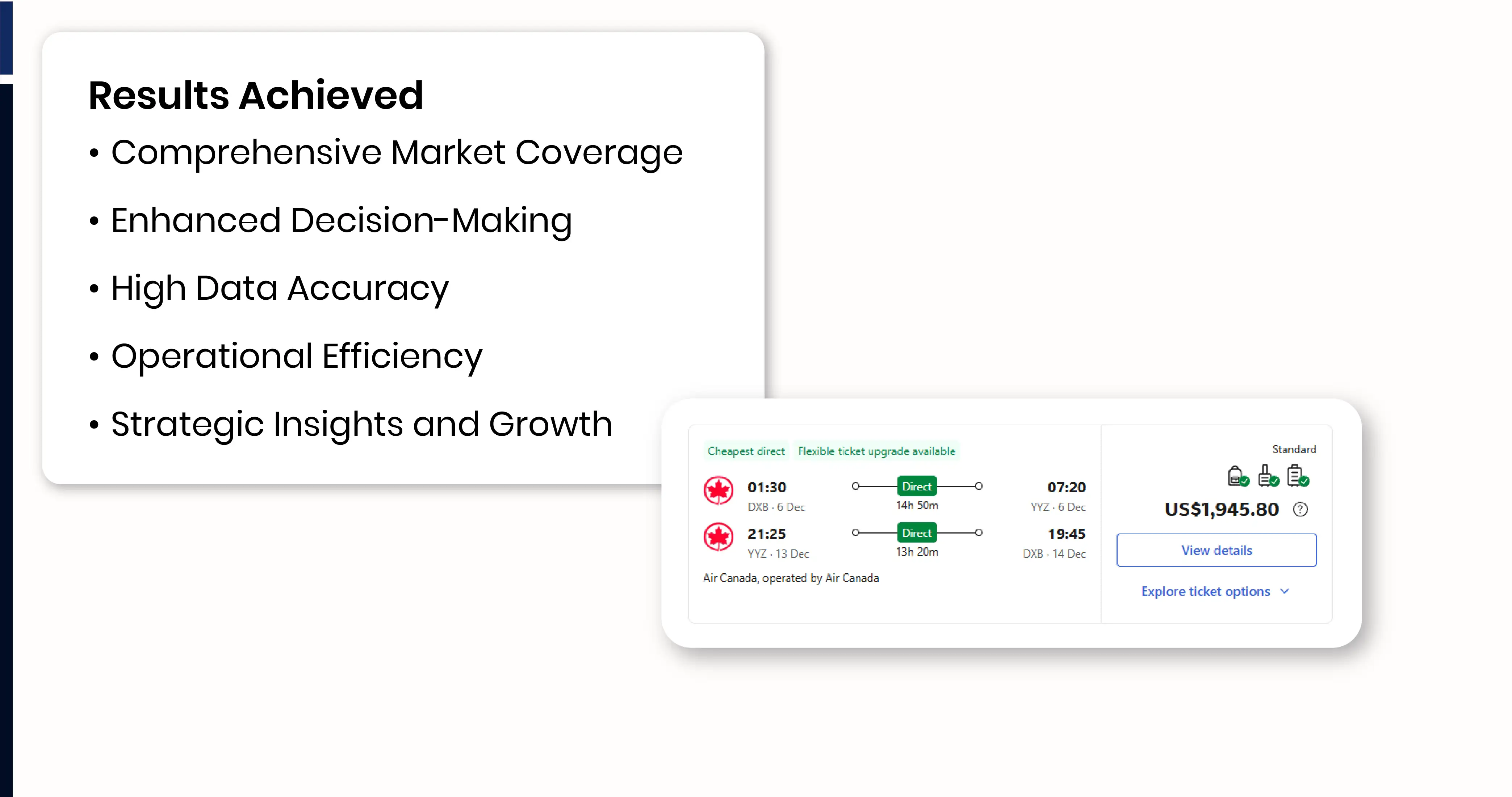Image resolution: width=1512 pixels, height=797 pixels.
Task: Expand the Explore ticket options chevron
Action: 1285,591
